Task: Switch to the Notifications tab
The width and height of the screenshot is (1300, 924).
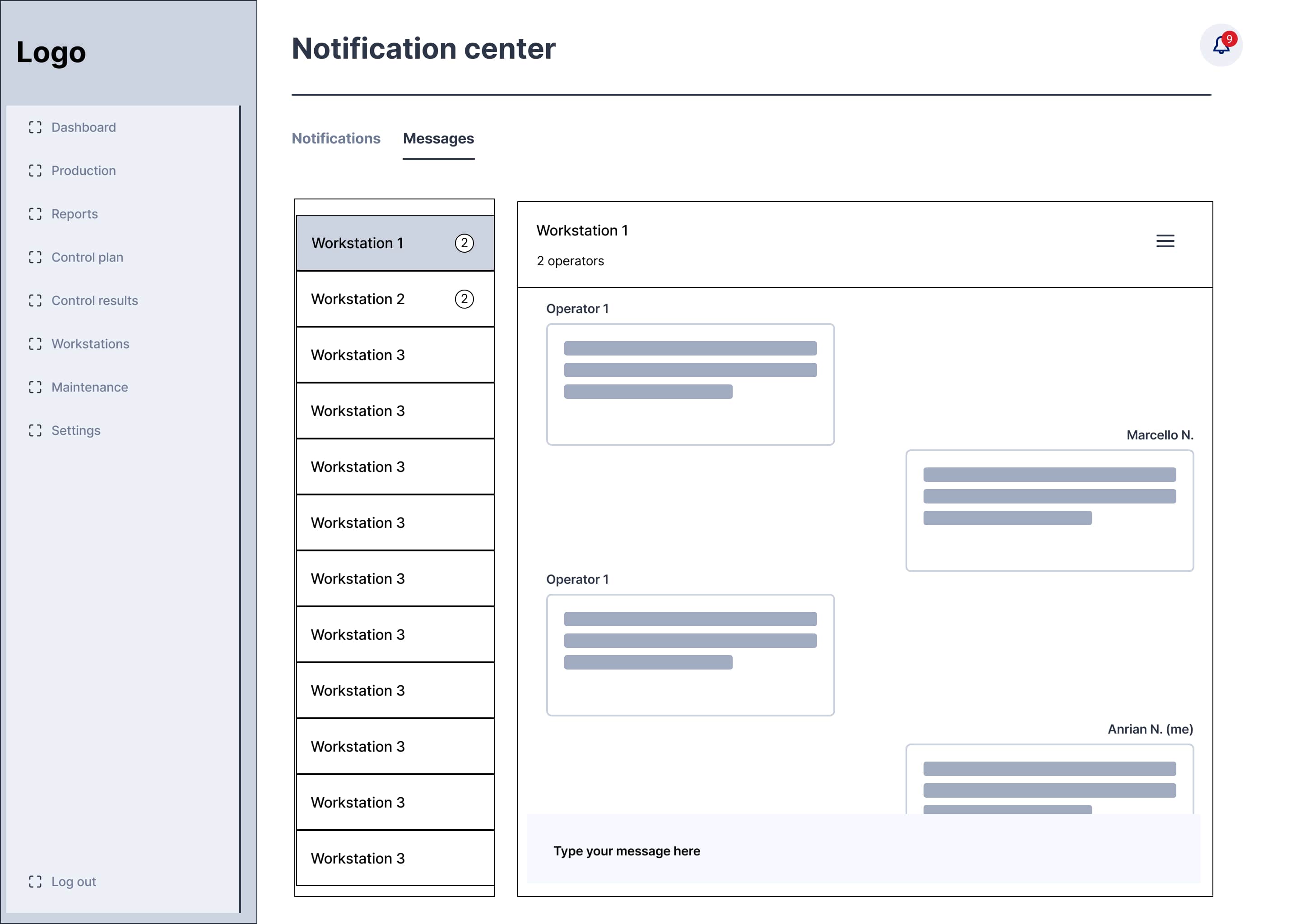Action: click(x=336, y=138)
